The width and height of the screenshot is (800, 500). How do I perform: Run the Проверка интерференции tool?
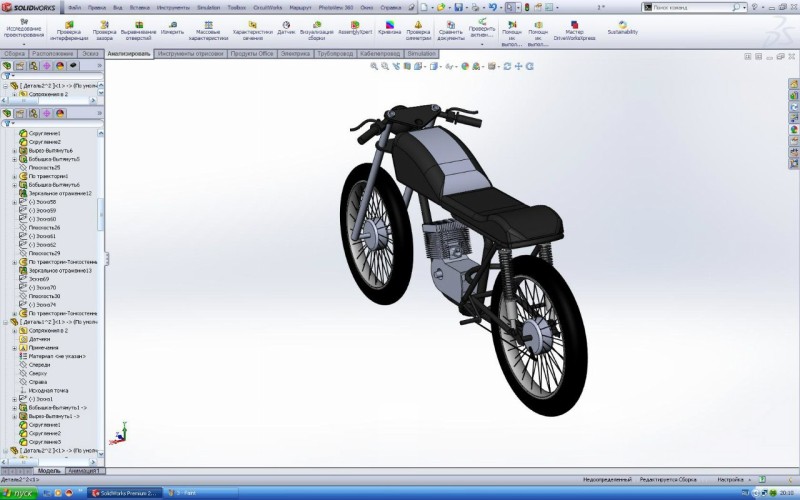pyautogui.click(x=69, y=31)
